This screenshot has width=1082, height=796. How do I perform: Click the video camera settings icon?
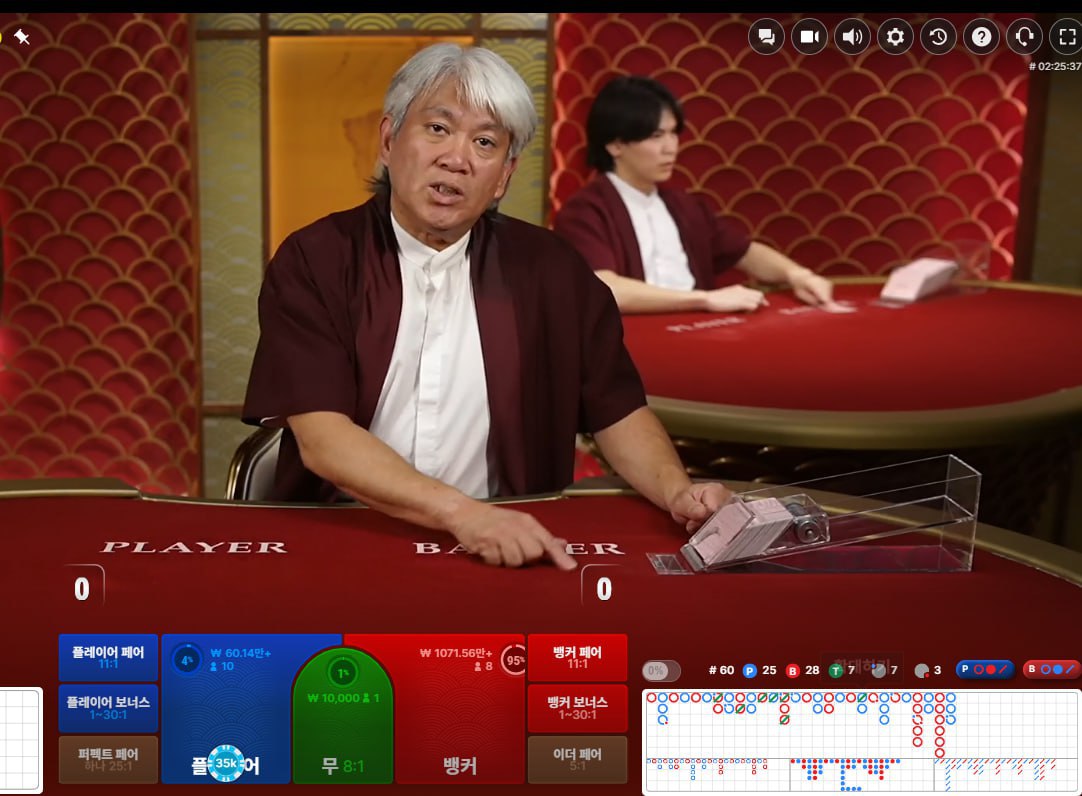809,36
